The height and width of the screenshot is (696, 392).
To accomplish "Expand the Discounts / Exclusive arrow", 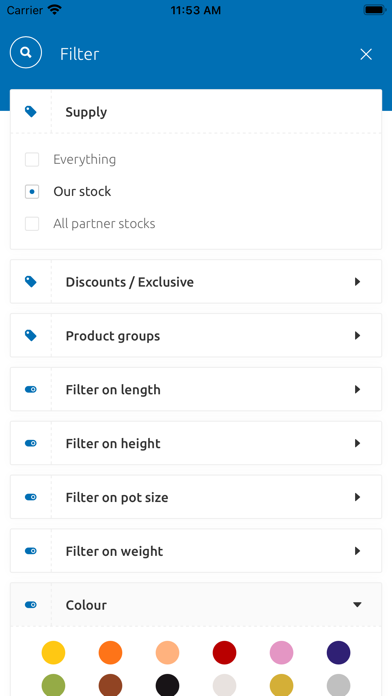I will tap(357, 282).
